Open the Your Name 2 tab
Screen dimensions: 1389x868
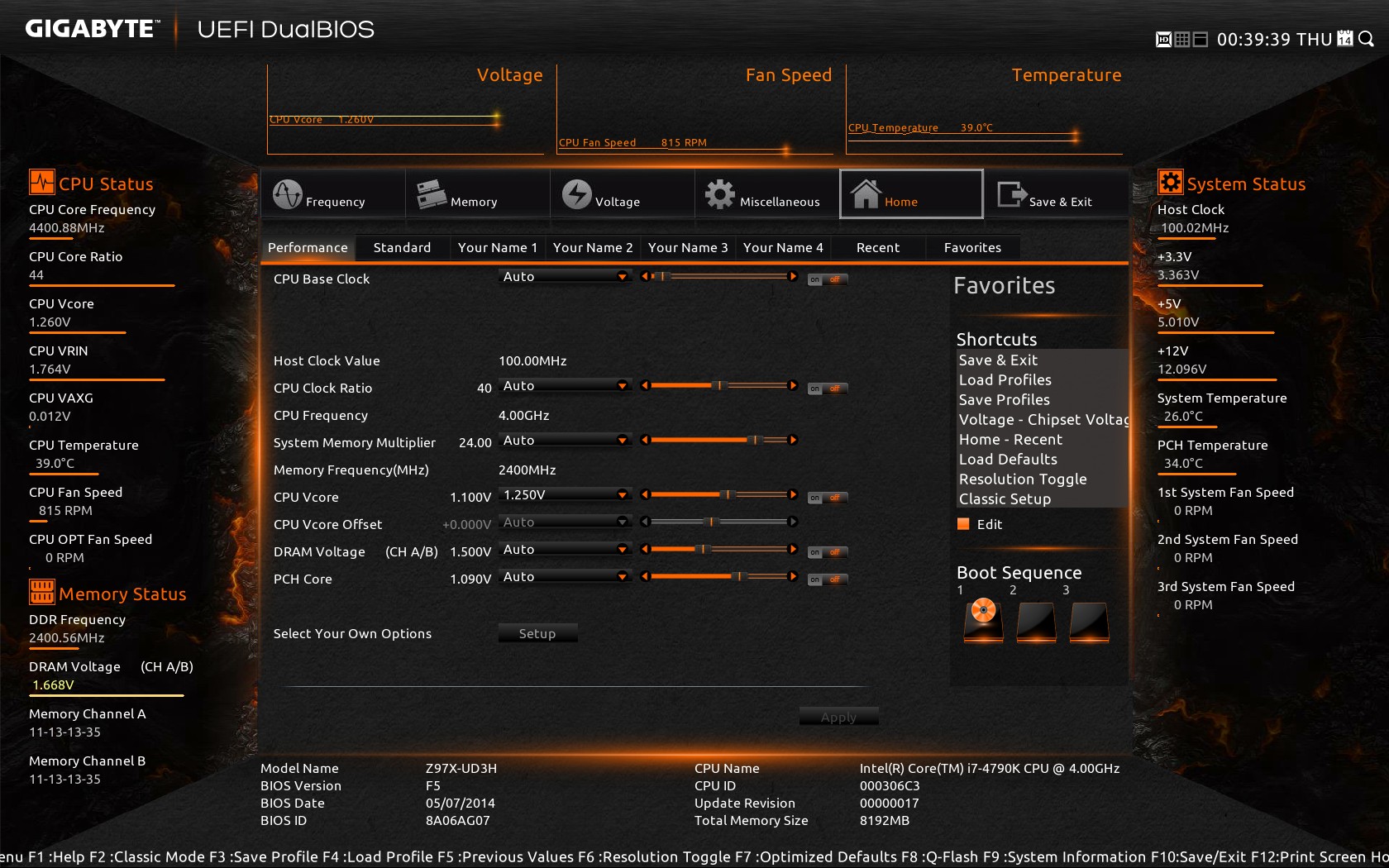click(x=593, y=247)
